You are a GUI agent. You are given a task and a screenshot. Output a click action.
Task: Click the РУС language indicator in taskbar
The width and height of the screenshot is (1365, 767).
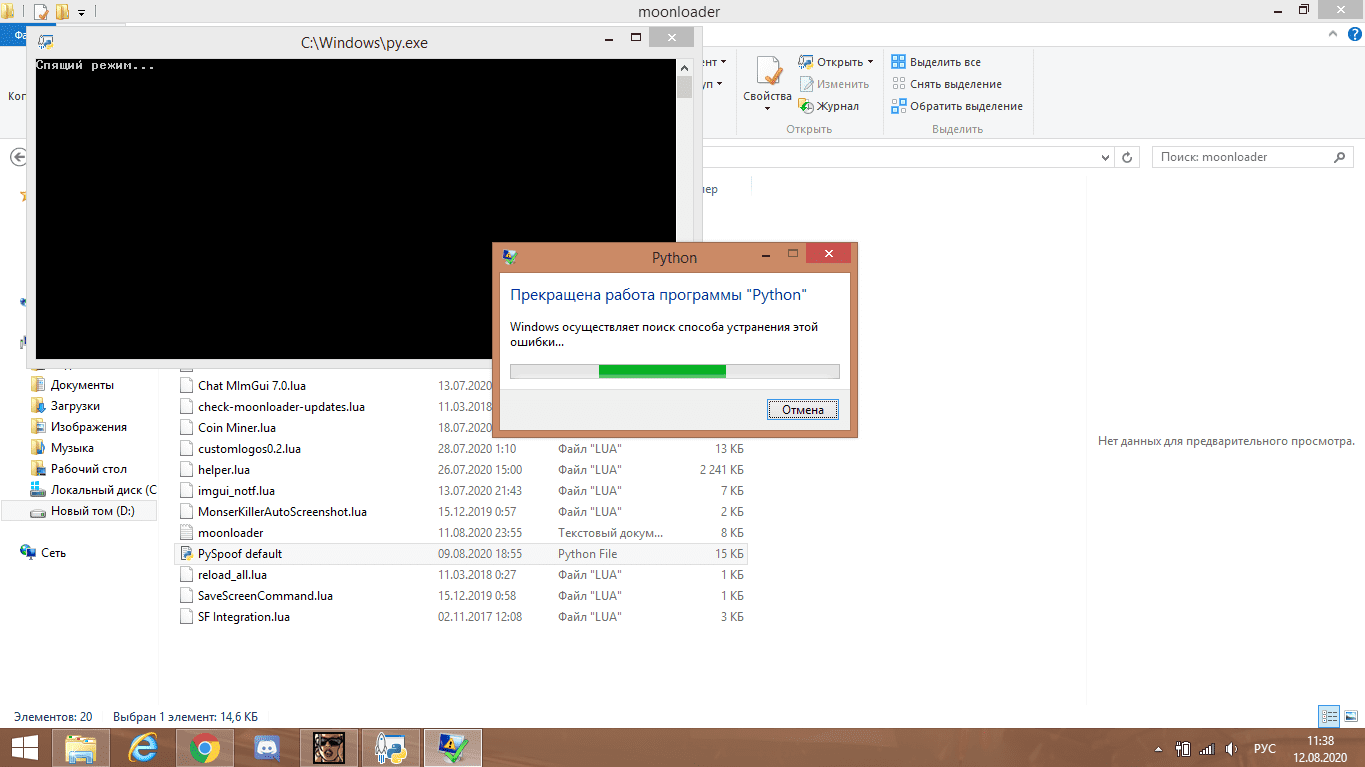[x=1265, y=748]
